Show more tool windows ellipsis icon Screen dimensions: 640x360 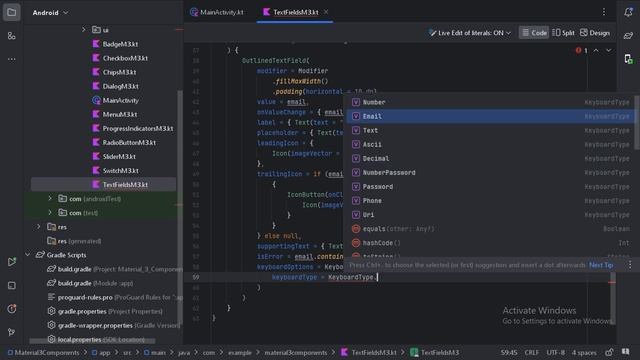[x=11, y=59]
